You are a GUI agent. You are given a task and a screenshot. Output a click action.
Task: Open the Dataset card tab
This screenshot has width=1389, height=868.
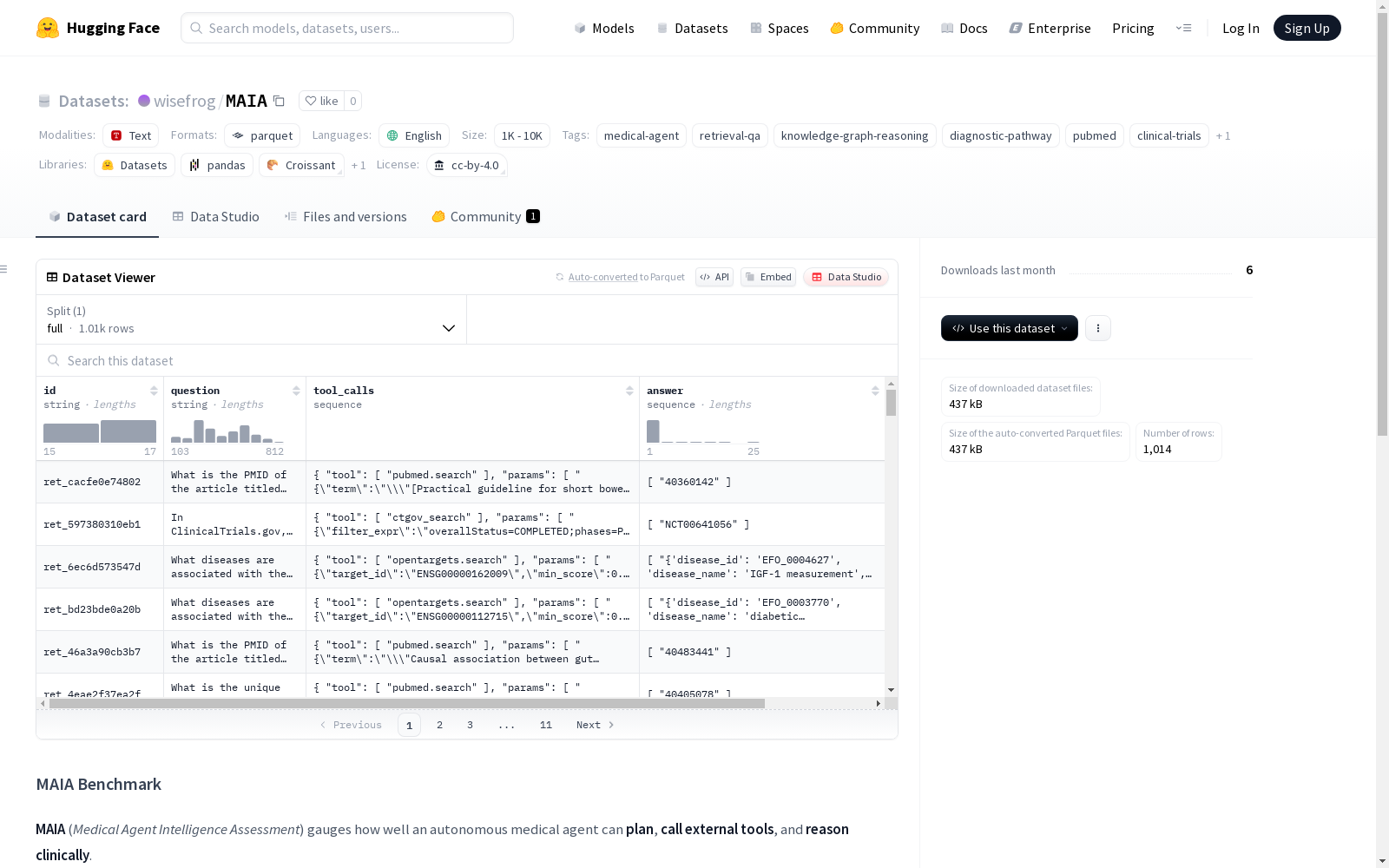click(97, 217)
